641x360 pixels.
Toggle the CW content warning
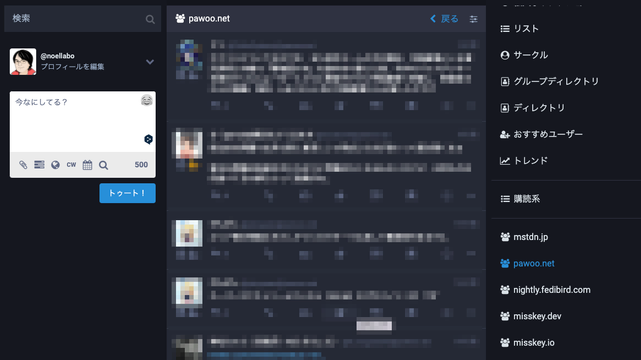coord(71,165)
